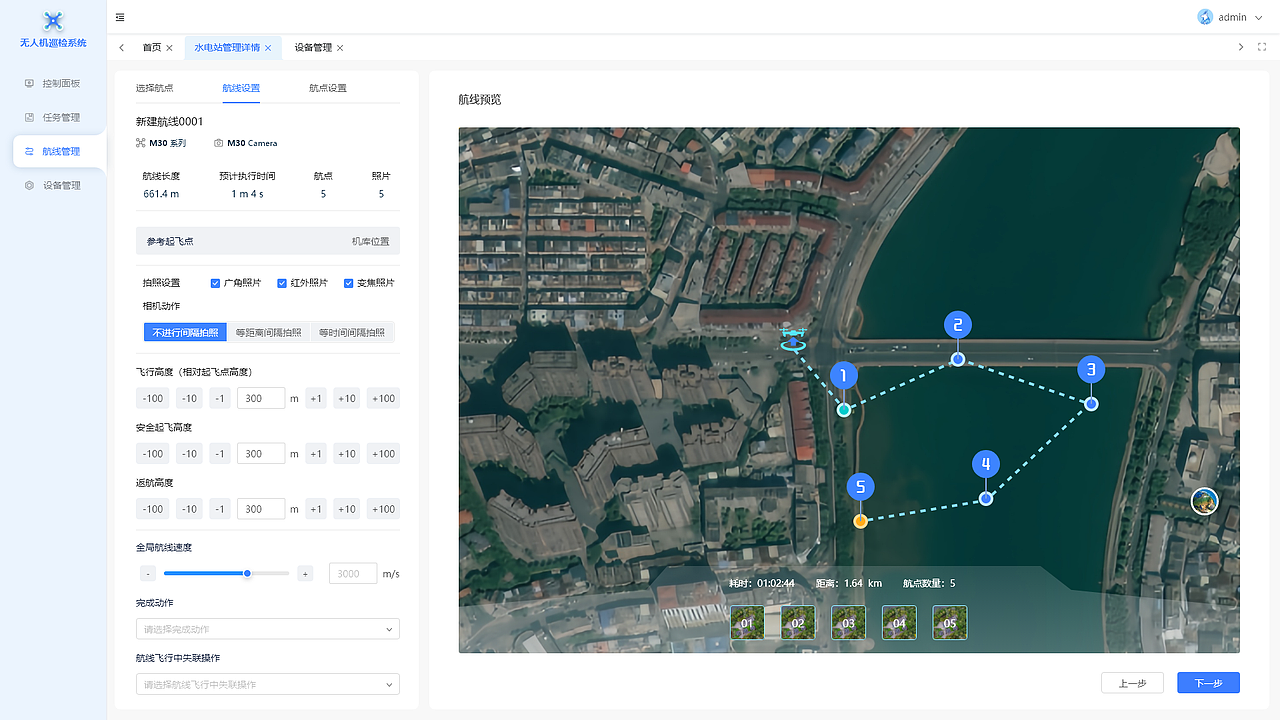Screen dimensions: 1280x720
Task: Click the drone system logo icon
Action: tap(53, 20)
